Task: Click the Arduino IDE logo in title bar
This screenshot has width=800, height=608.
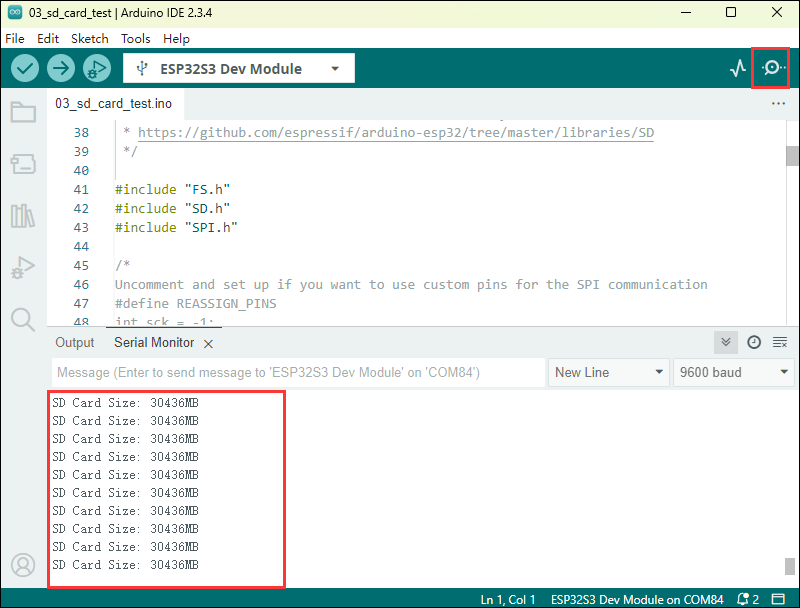Action: 15,12
